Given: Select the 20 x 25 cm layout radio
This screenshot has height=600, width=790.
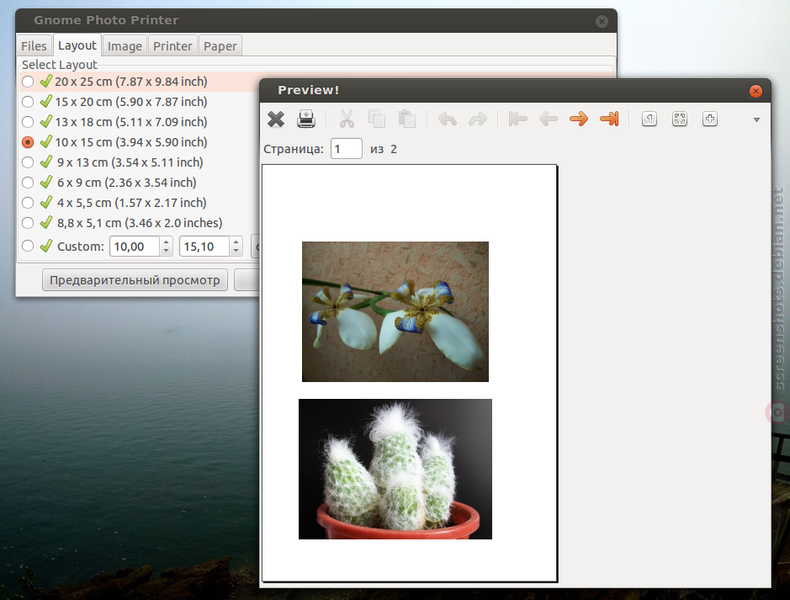Looking at the screenshot, I should pos(28,82).
